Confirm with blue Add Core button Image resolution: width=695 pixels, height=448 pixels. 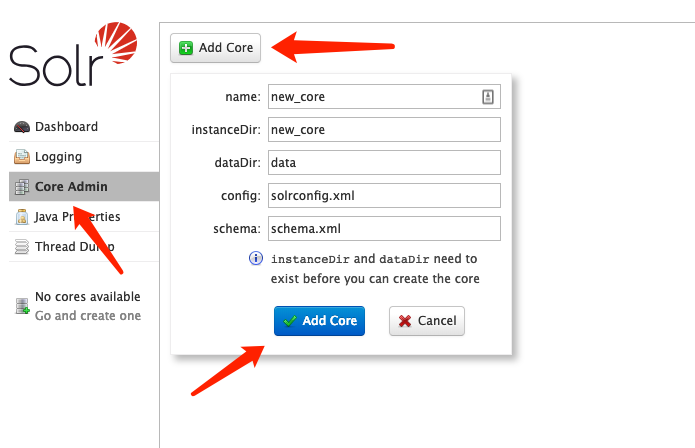tap(319, 321)
